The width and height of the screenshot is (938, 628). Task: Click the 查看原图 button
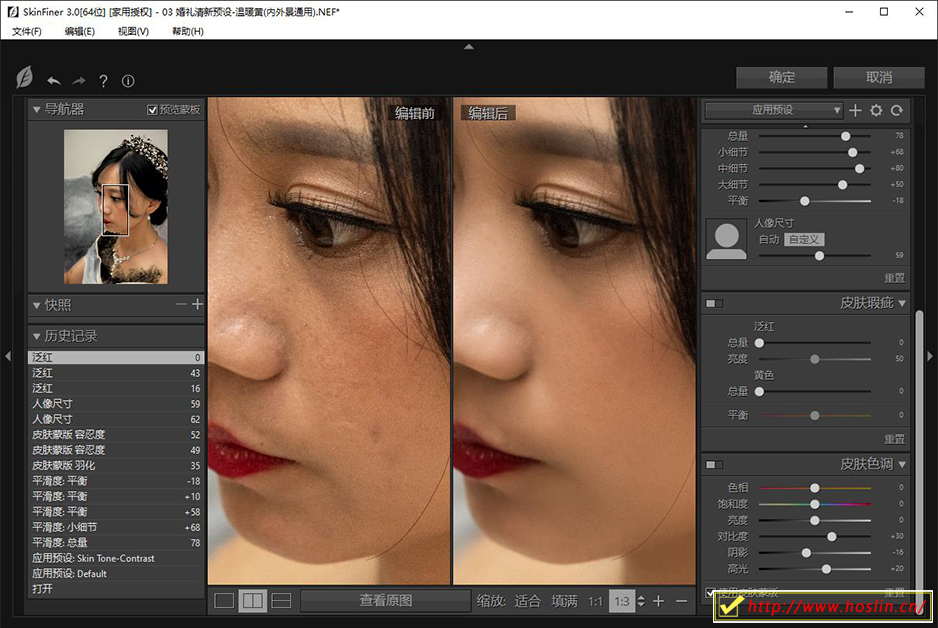click(x=385, y=600)
